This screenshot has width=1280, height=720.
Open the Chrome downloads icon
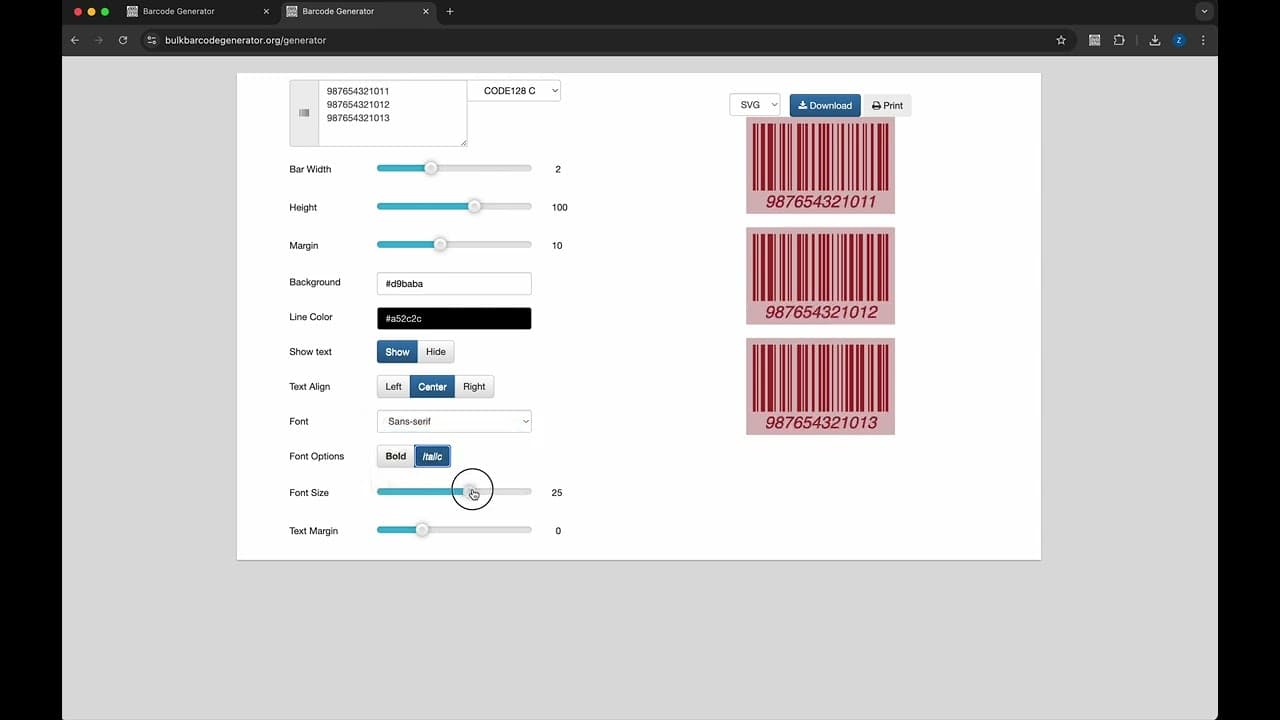tap(1155, 40)
